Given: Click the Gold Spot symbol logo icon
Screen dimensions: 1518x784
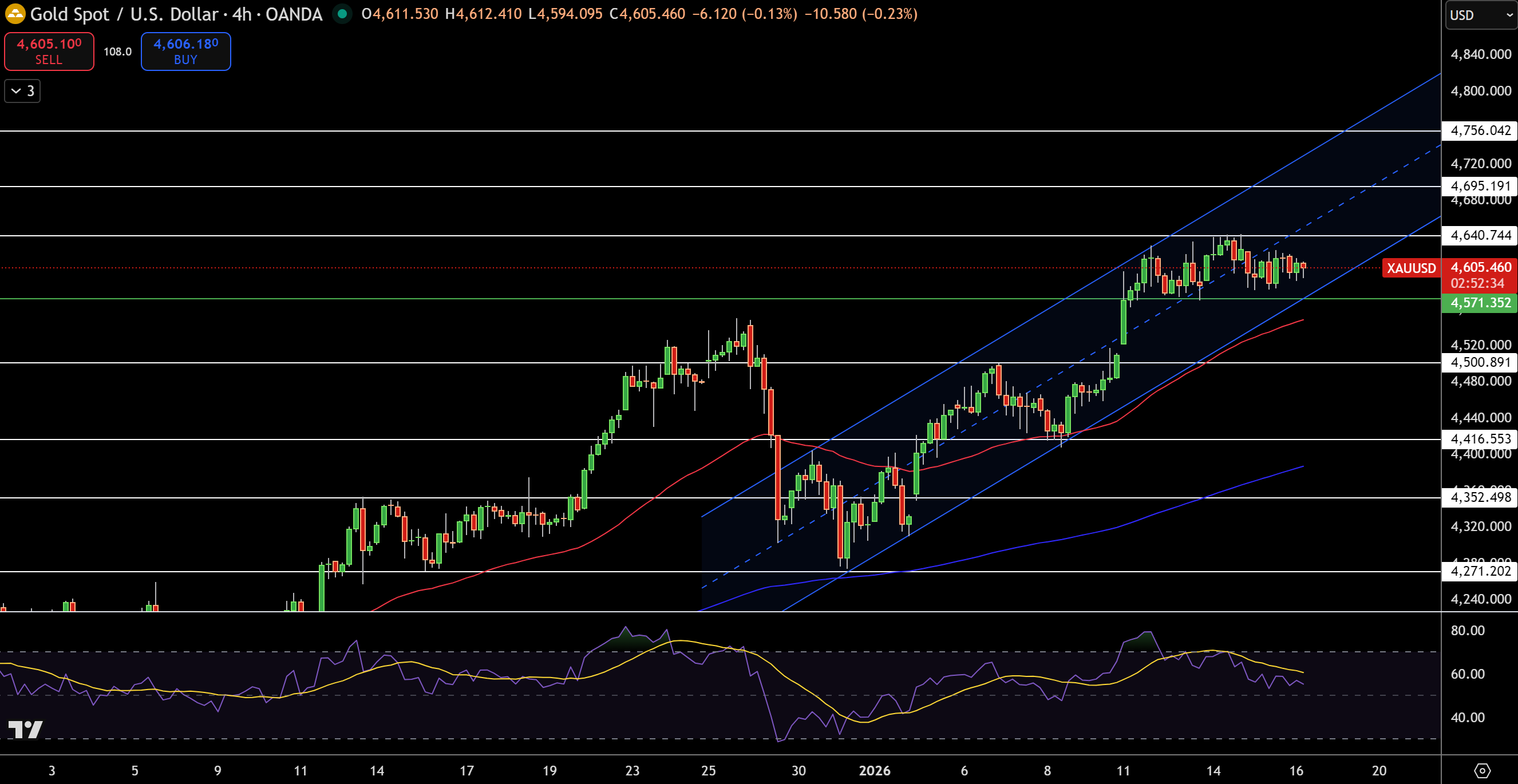Looking at the screenshot, I should [15, 14].
